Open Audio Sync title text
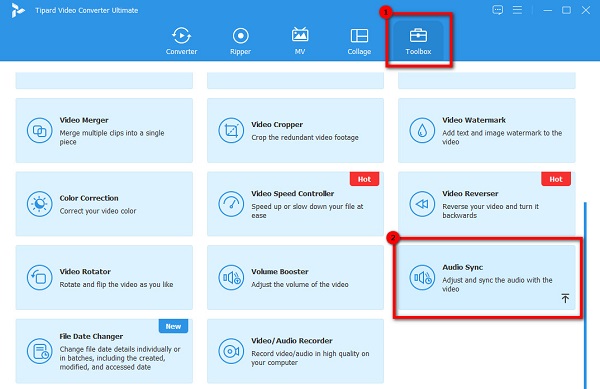This screenshot has width=600, height=389. pos(462,267)
